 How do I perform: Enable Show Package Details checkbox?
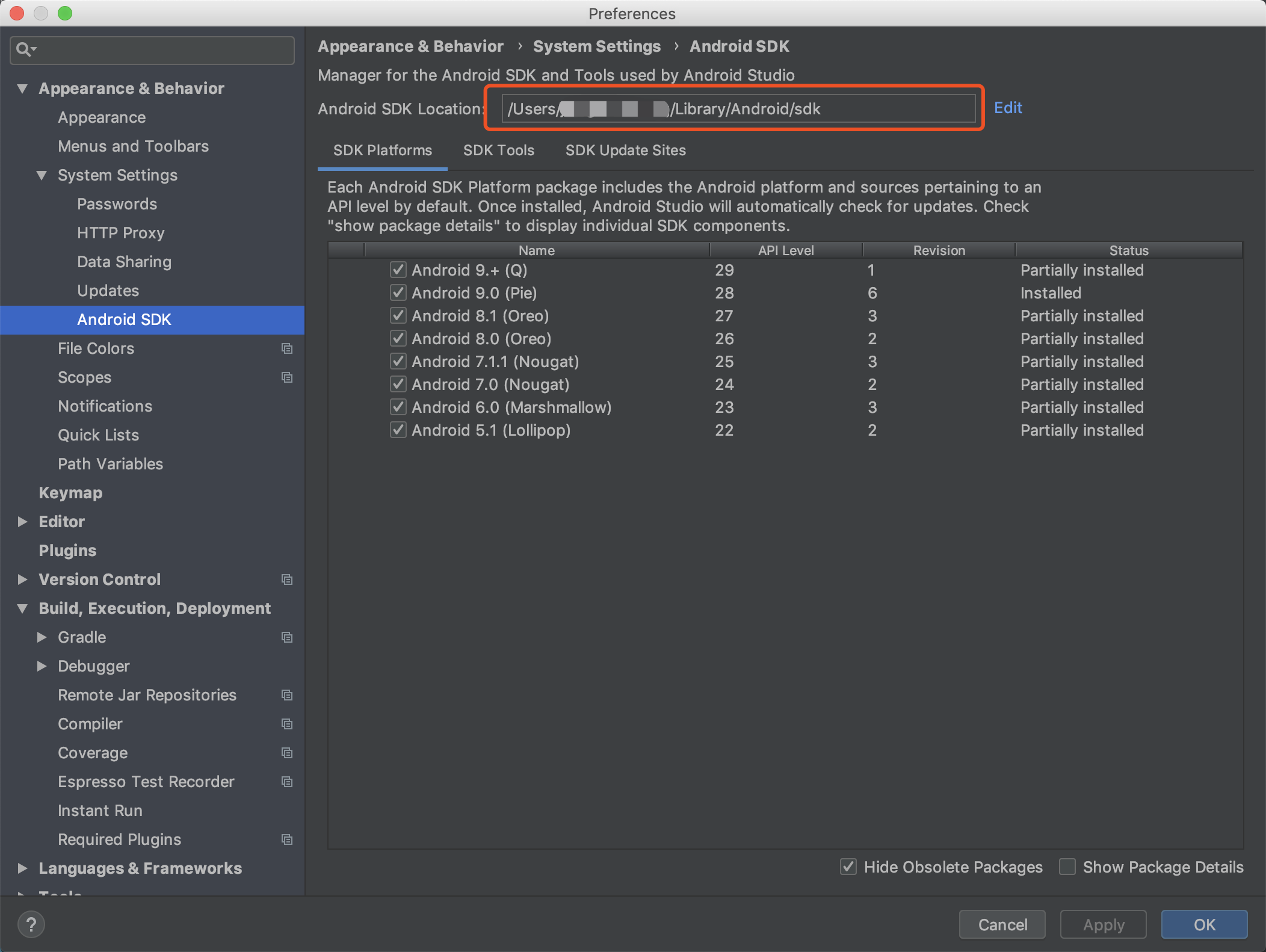tap(1067, 867)
